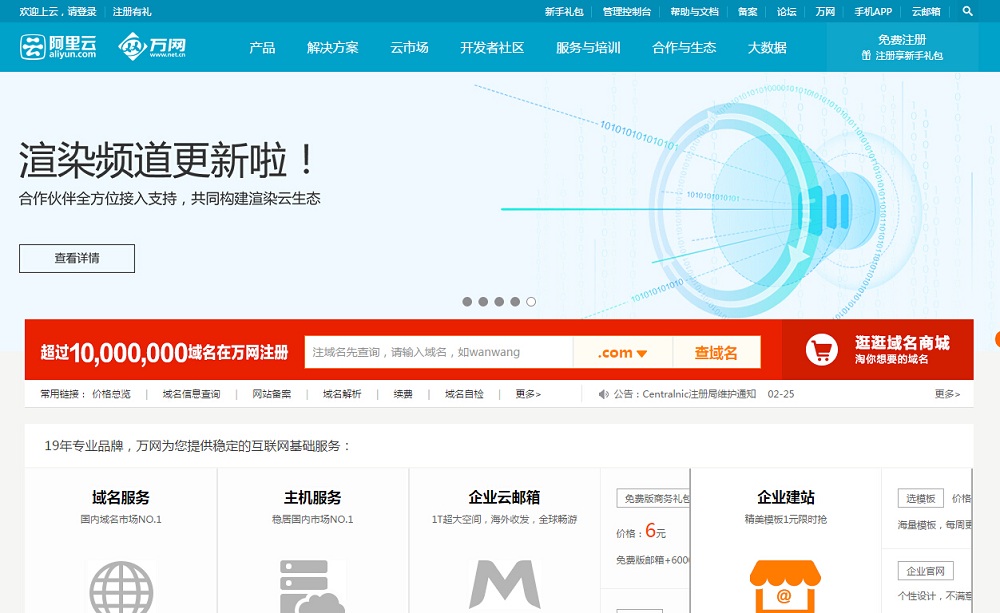Open the 企业建站 card title
The image size is (1000, 613).
[786, 497]
